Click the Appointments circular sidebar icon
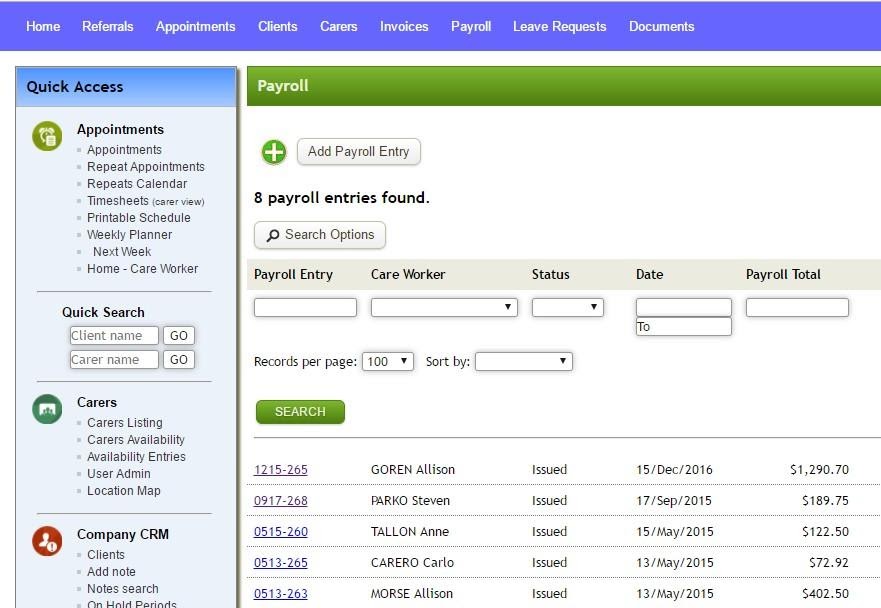Screen dimensions: 881x608 tap(47, 135)
